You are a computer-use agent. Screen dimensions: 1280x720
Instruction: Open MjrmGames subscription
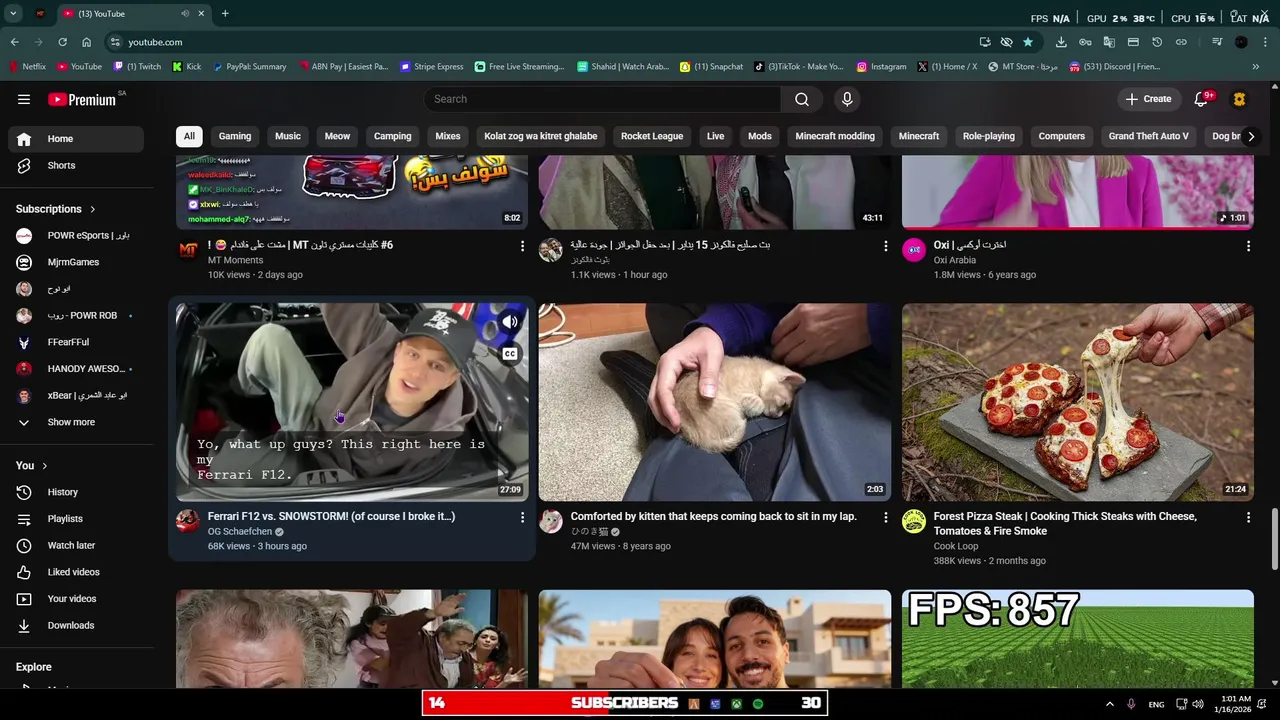[76, 262]
